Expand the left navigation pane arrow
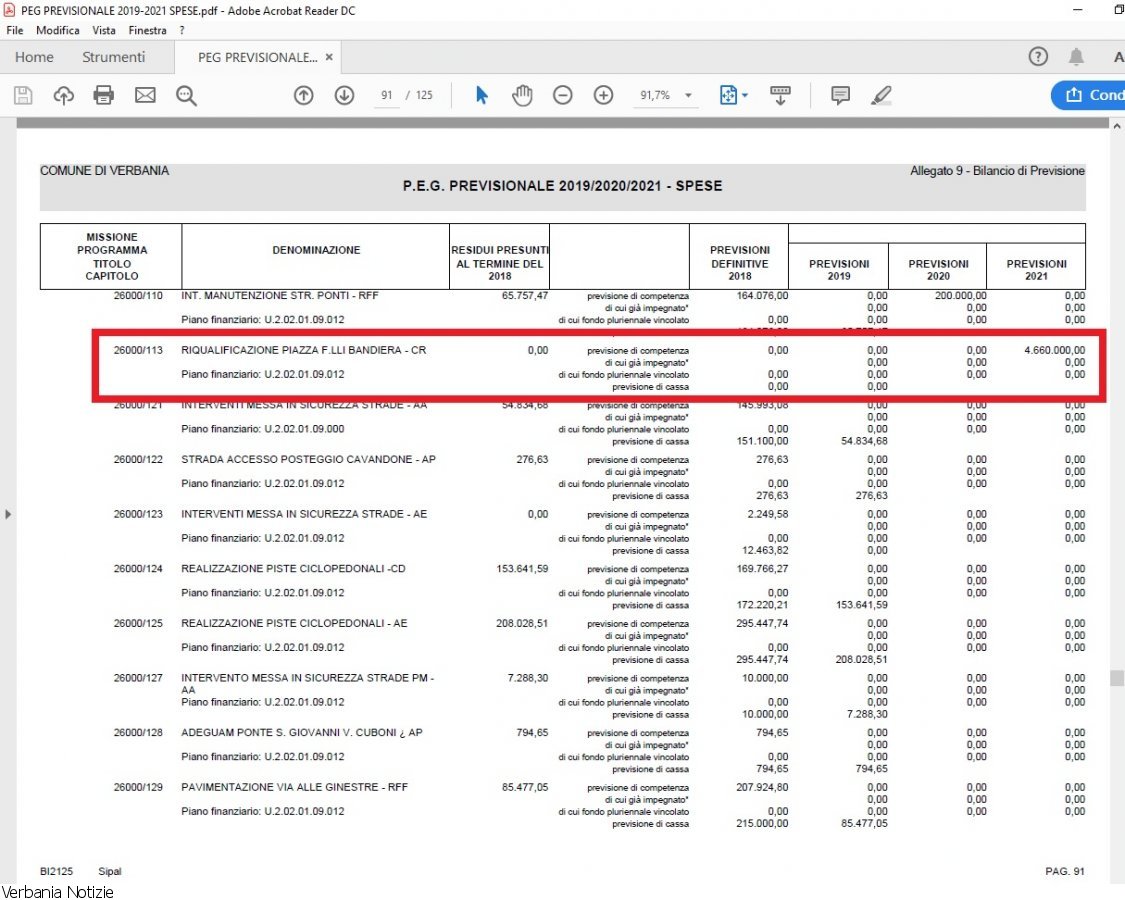Image resolution: width=1125 pixels, height=900 pixels. pyautogui.click(x=9, y=513)
